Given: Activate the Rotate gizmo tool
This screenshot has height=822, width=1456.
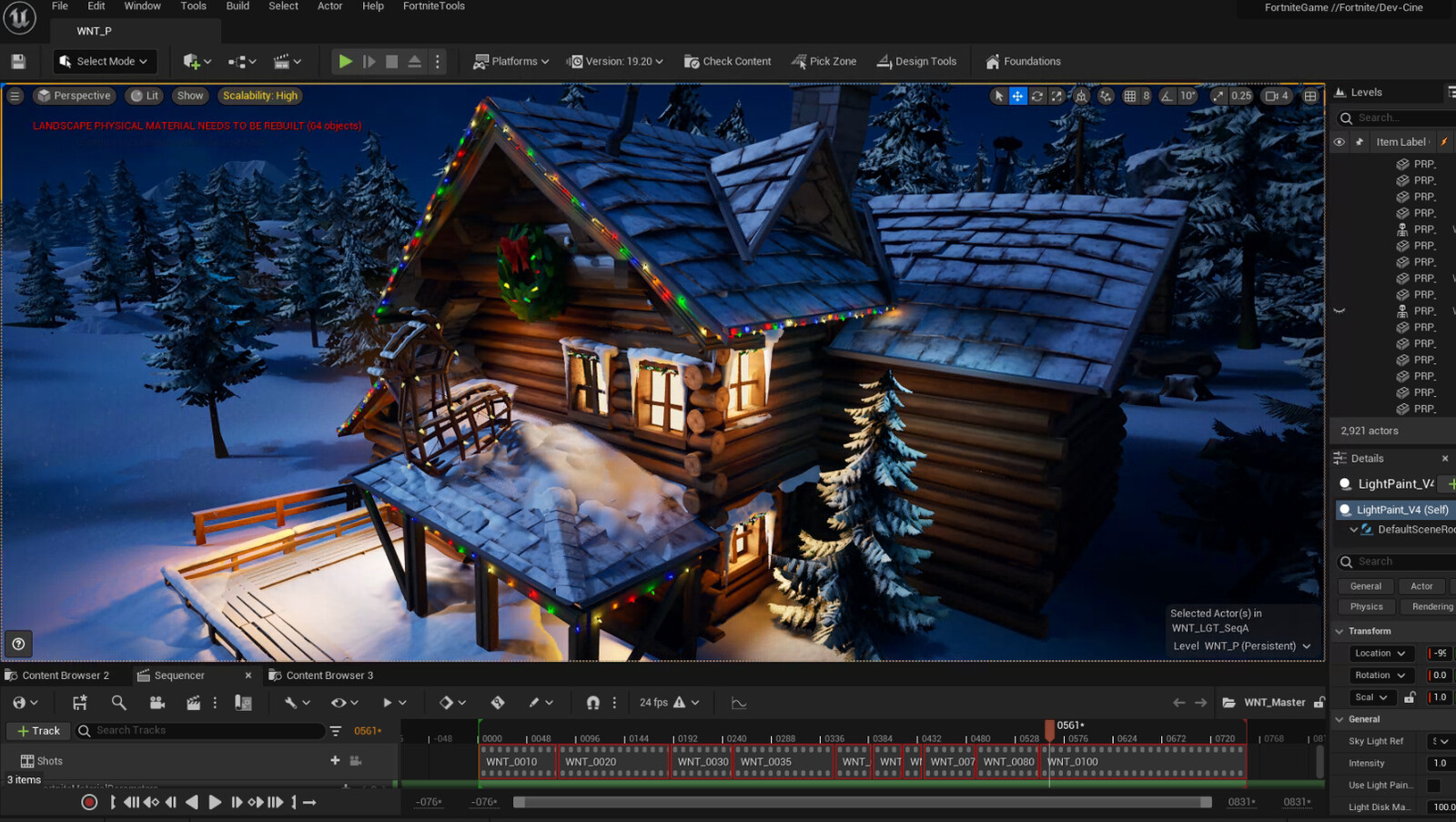Looking at the screenshot, I should 1036,96.
